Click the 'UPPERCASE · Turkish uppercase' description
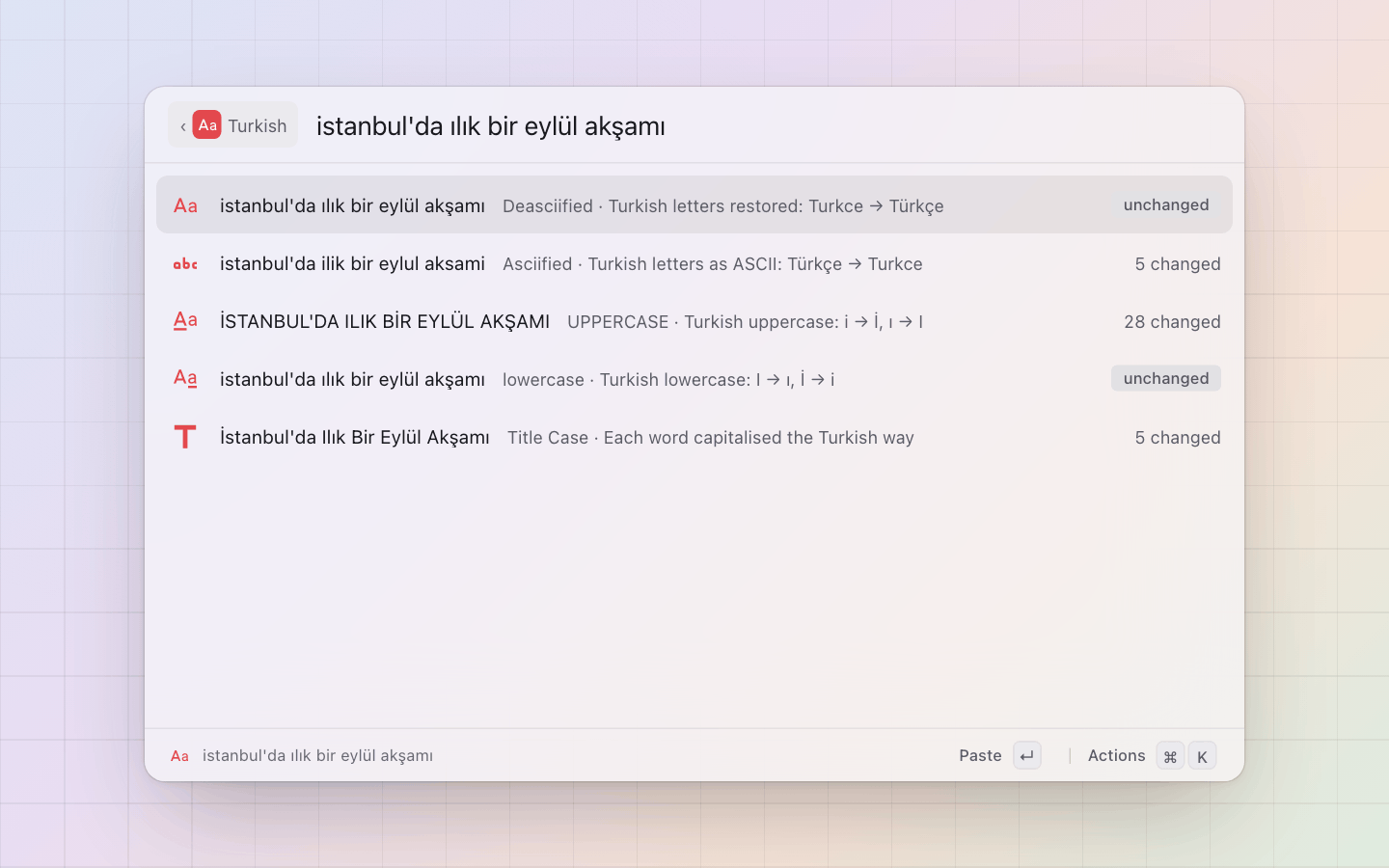Screen dimensions: 1389x868 pyautogui.click(x=745, y=322)
